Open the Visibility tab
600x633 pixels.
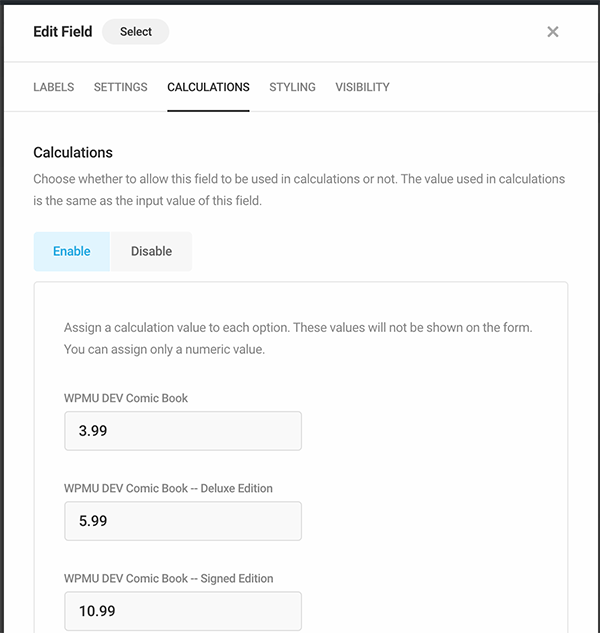[362, 87]
